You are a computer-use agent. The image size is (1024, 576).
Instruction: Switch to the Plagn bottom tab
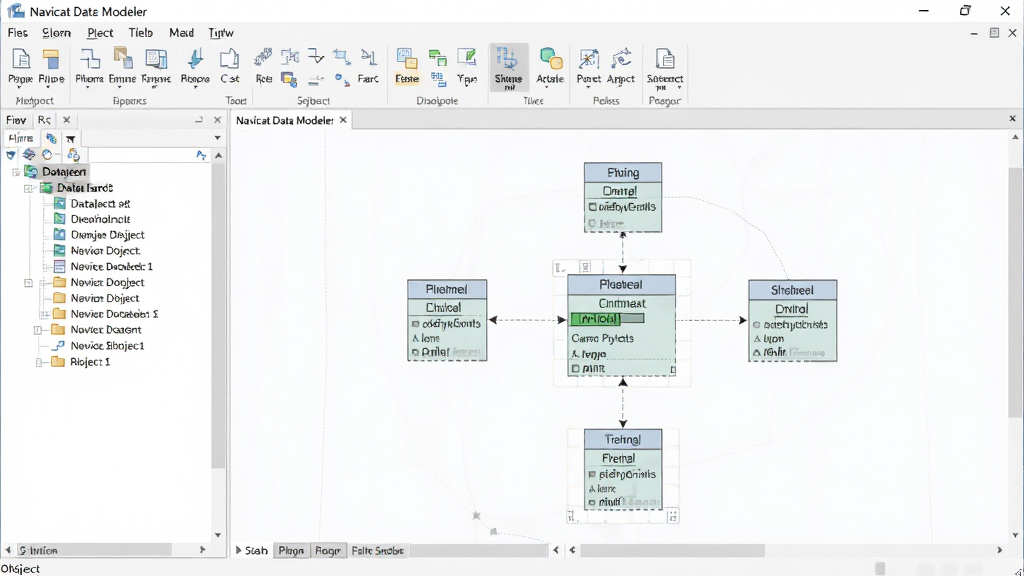(x=291, y=551)
